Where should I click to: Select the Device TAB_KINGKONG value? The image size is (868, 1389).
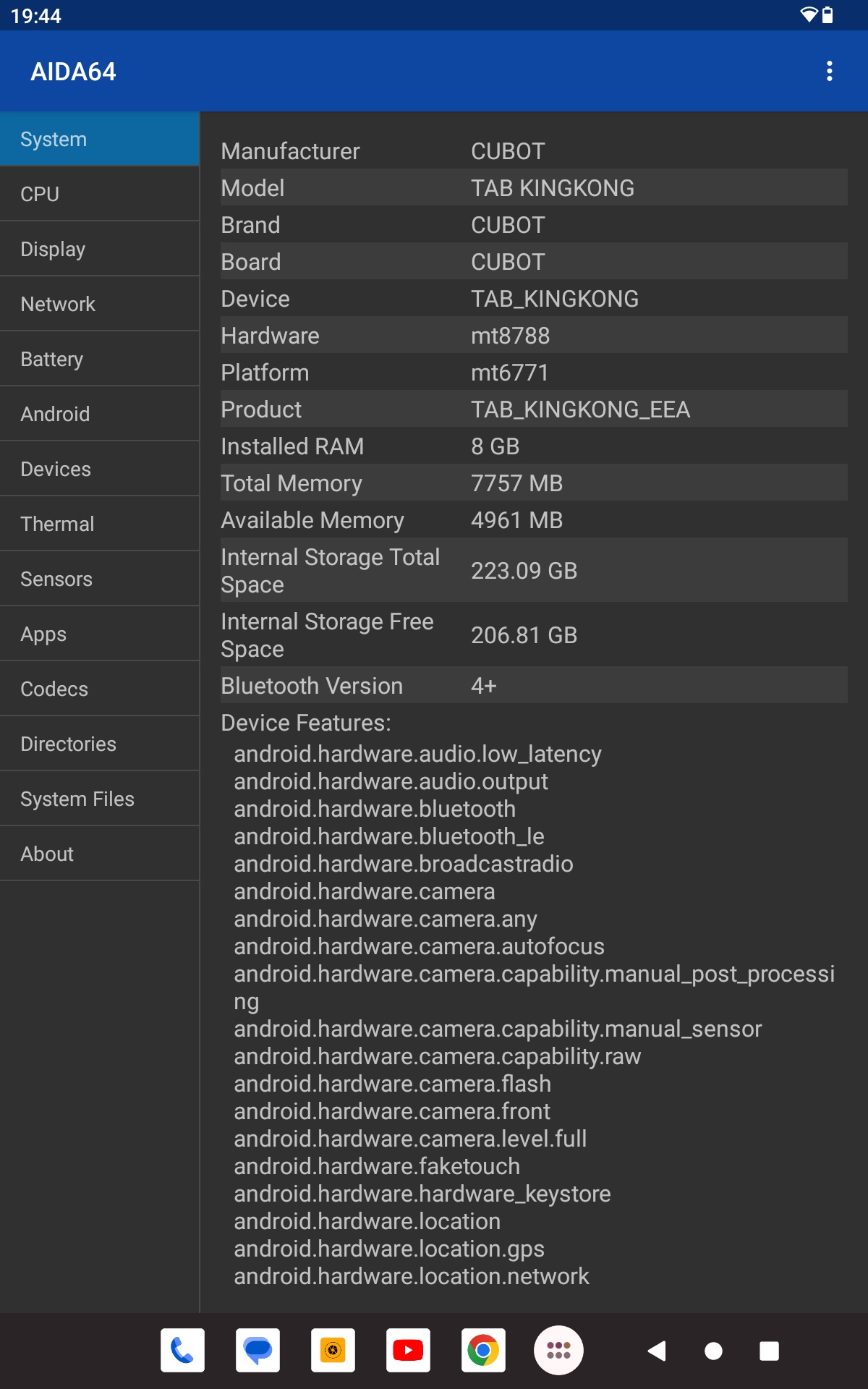(x=555, y=299)
